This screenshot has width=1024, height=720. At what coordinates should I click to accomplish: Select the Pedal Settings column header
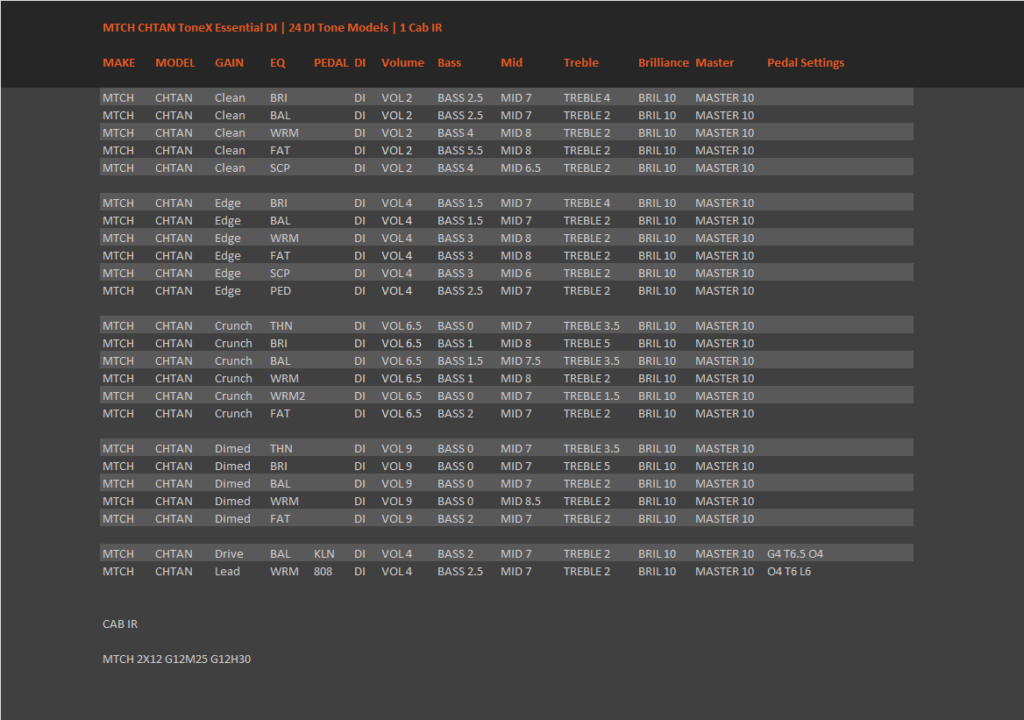coord(805,63)
